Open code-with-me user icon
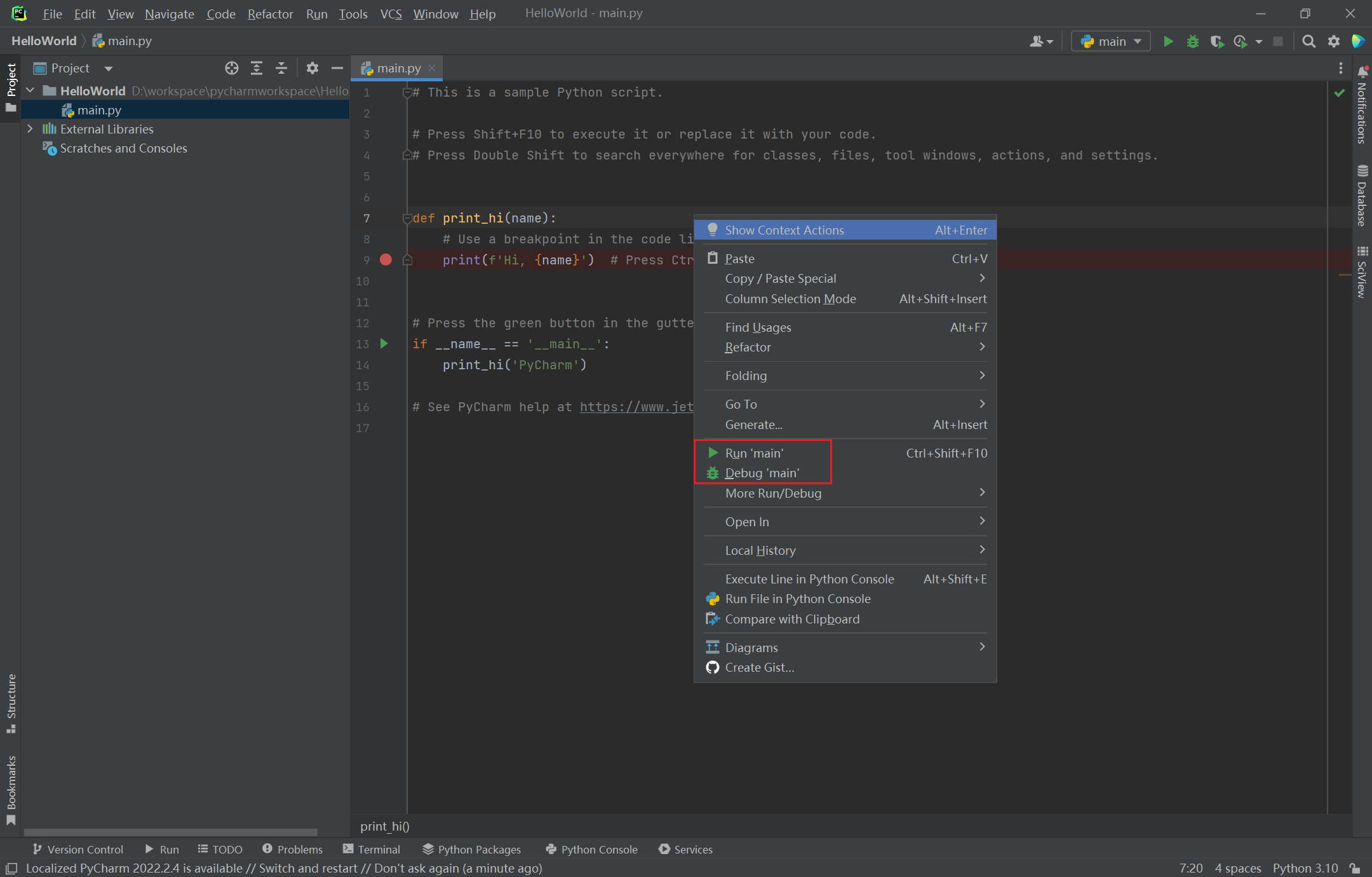The width and height of the screenshot is (1372, 877). (1040, 41)
